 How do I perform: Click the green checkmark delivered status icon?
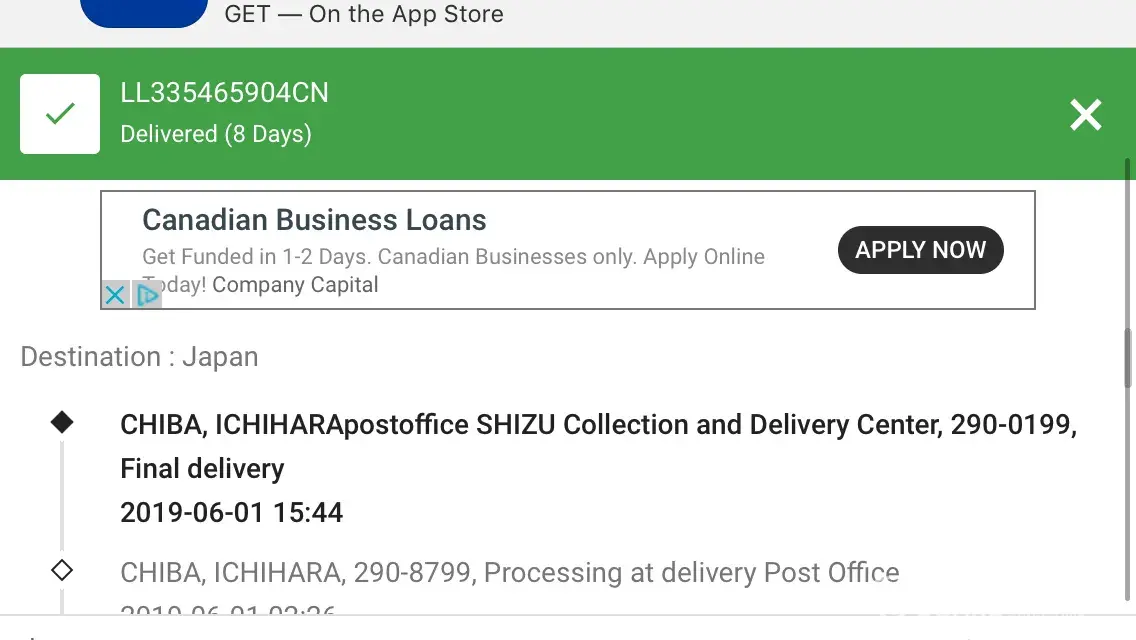pos(60,114)
